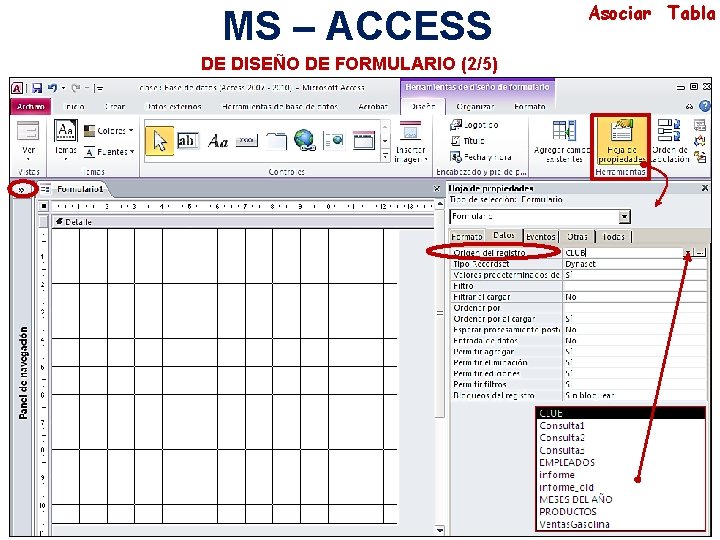Viewport: 720px width, 540px height.
Task: Select the Web Browser control
Action: point(334,141)
